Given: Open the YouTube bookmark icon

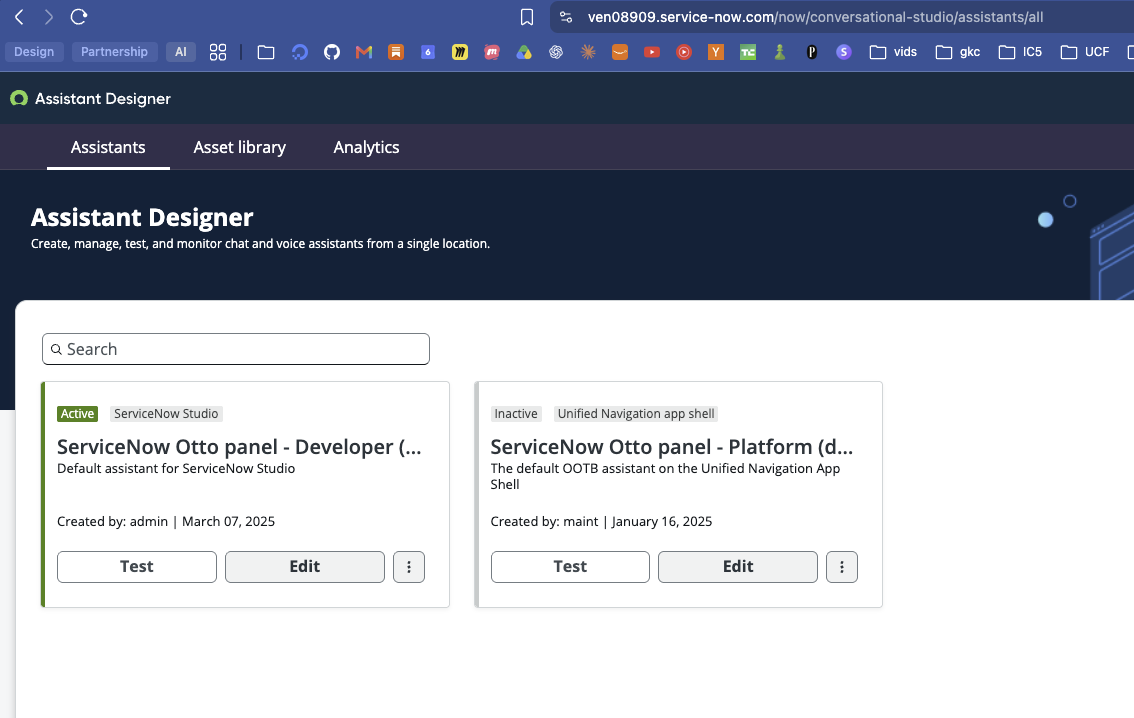Looking at the screenshot, I should click(652, 52).
